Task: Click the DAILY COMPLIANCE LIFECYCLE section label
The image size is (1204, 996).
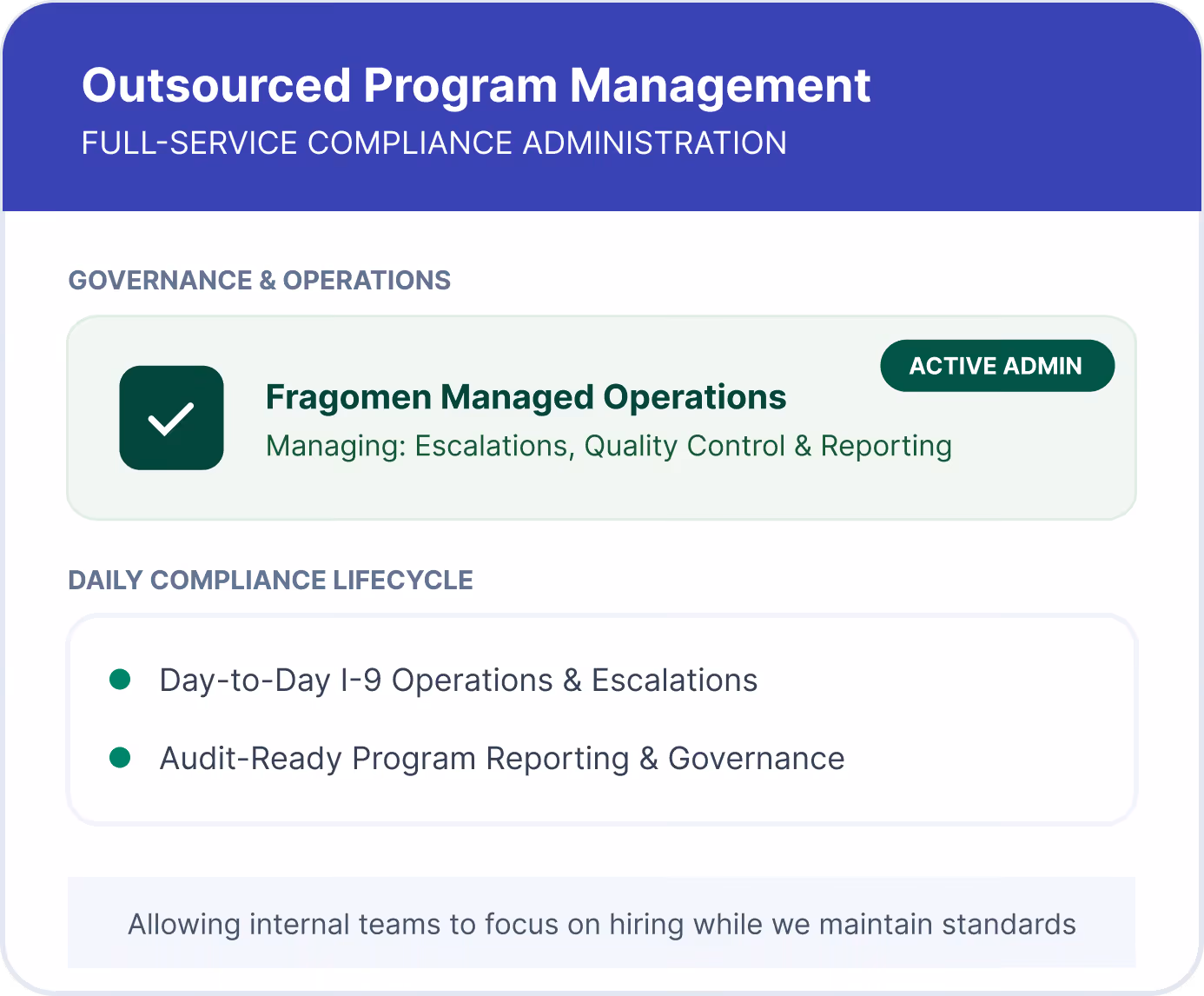Action: [x=271, y=580]
